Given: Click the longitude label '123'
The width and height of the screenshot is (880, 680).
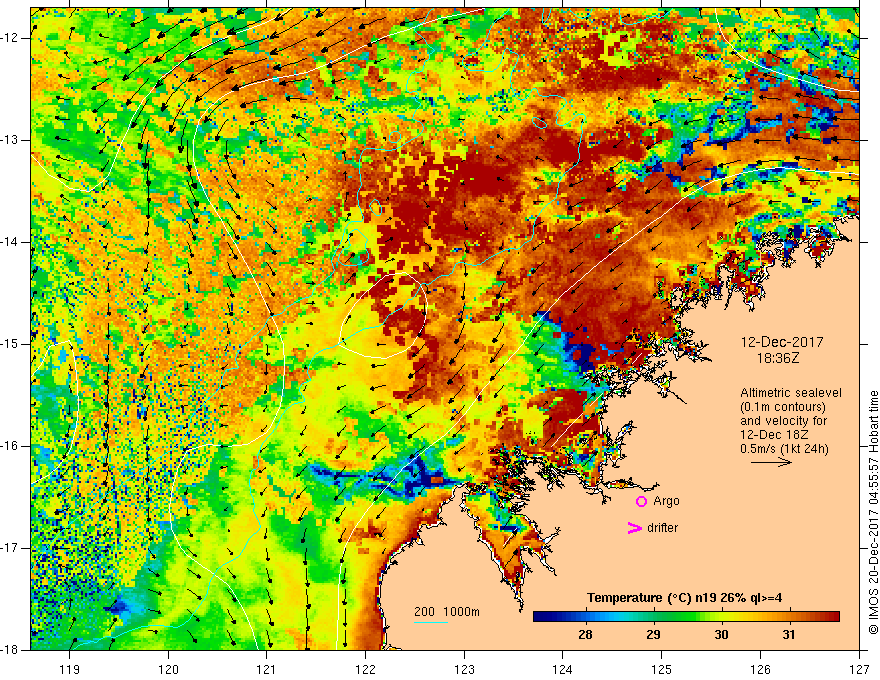Looking at the screenshot, I should [x=464, y=669].
